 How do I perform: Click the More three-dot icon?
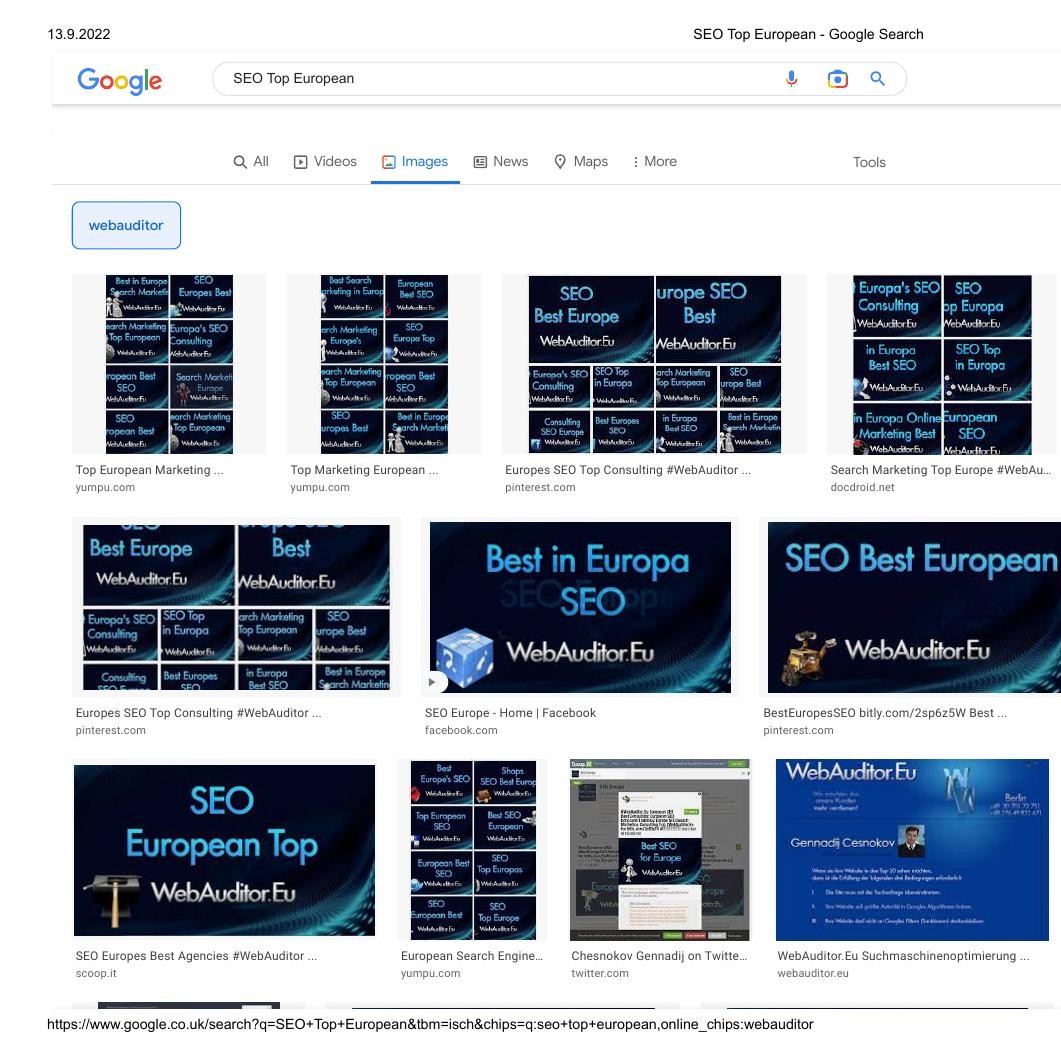click(x=637, y=161)
